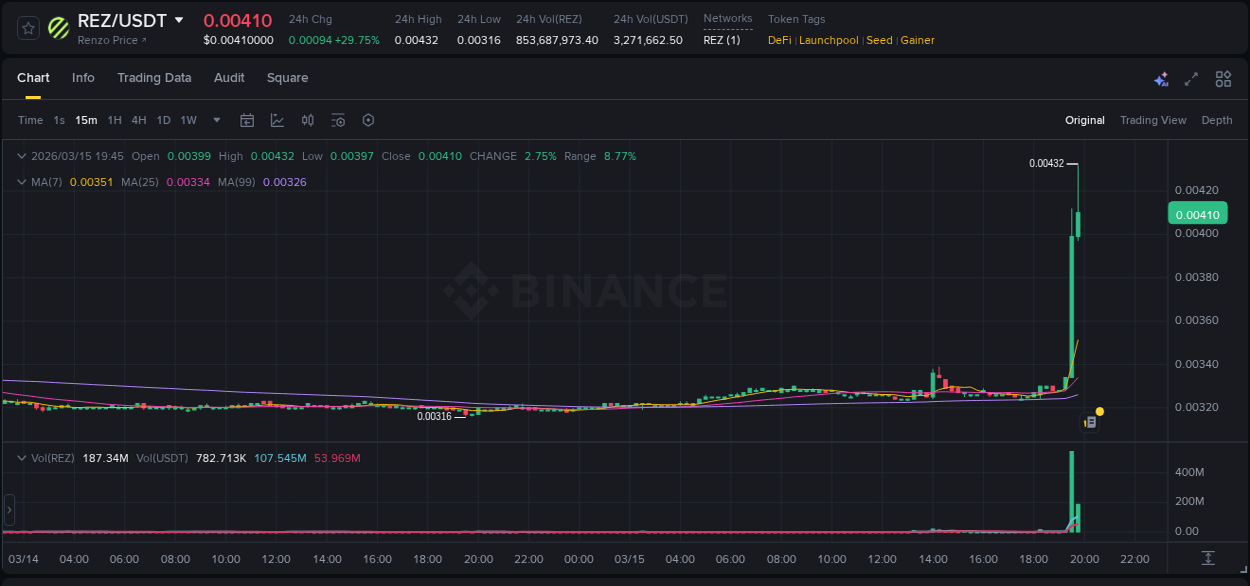Click the Binance logo next to REZ/USDT
1250x586 pixels.
pyautogui.click(x=57, y=28)
